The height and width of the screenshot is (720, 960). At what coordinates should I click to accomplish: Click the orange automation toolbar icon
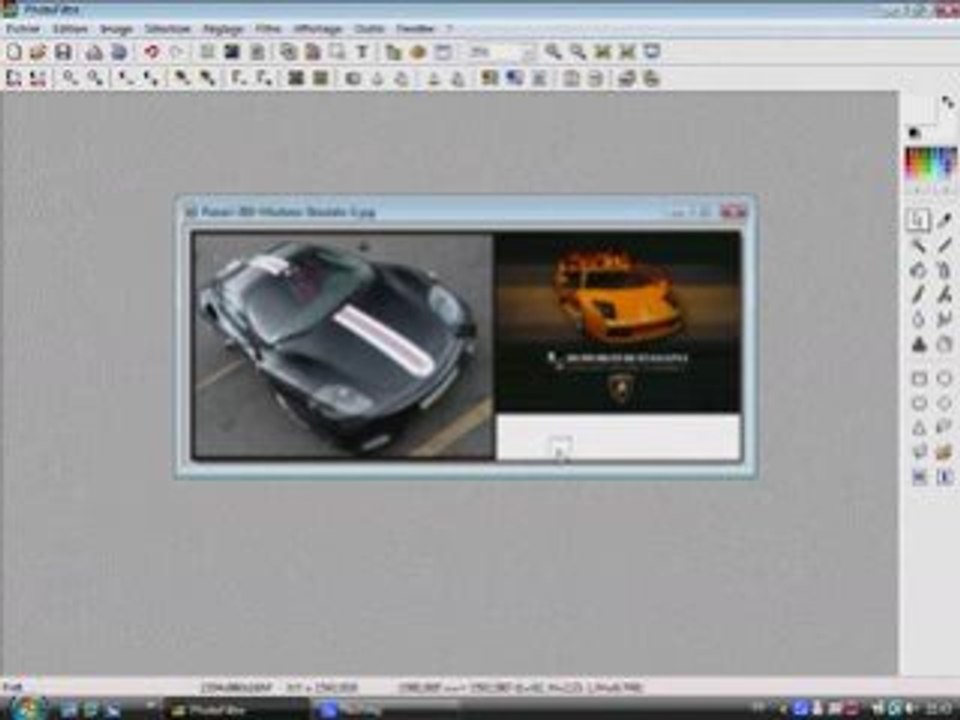point(418,52)
